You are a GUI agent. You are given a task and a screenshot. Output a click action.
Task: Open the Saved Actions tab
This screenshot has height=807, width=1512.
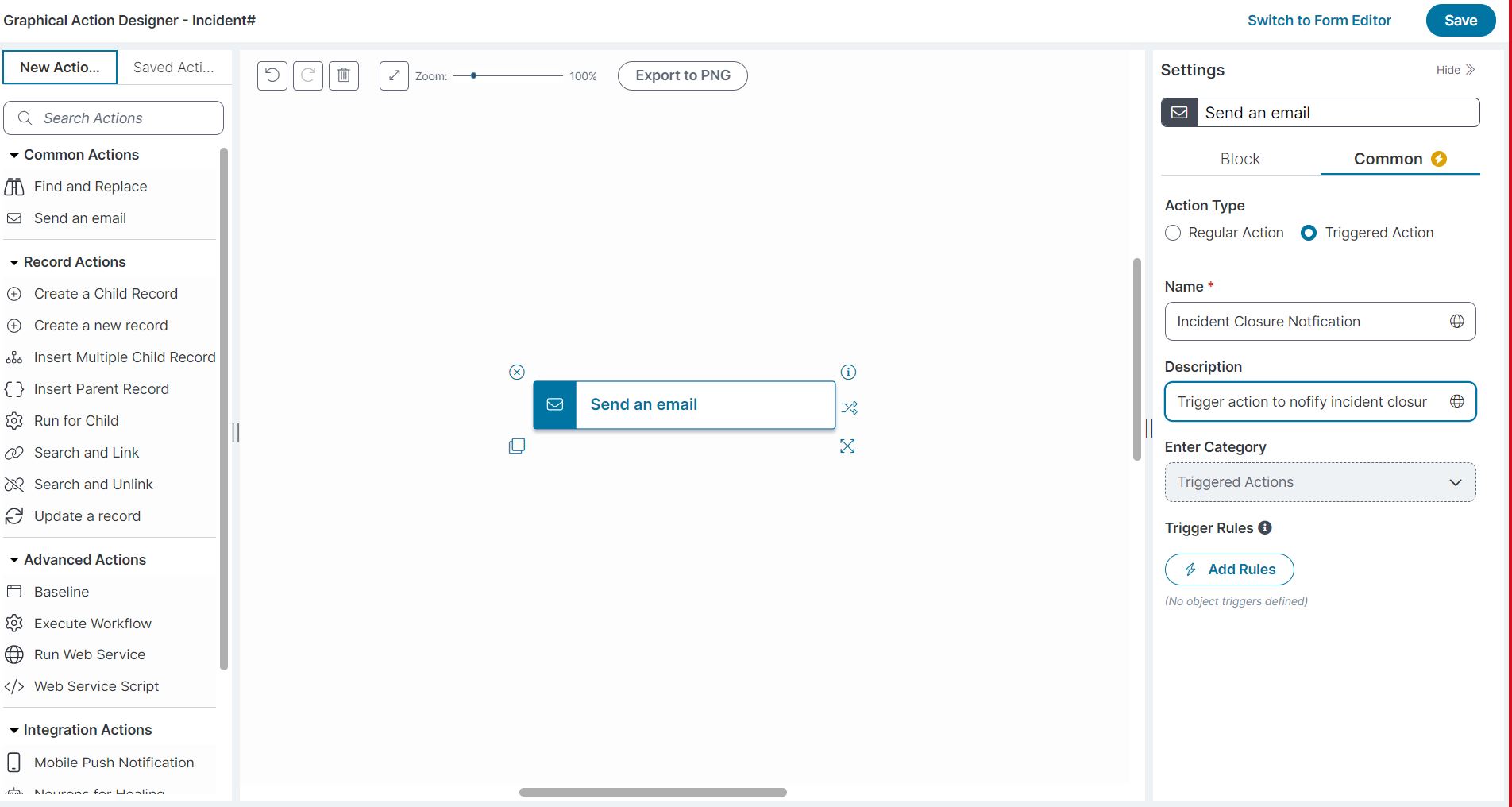174,67
